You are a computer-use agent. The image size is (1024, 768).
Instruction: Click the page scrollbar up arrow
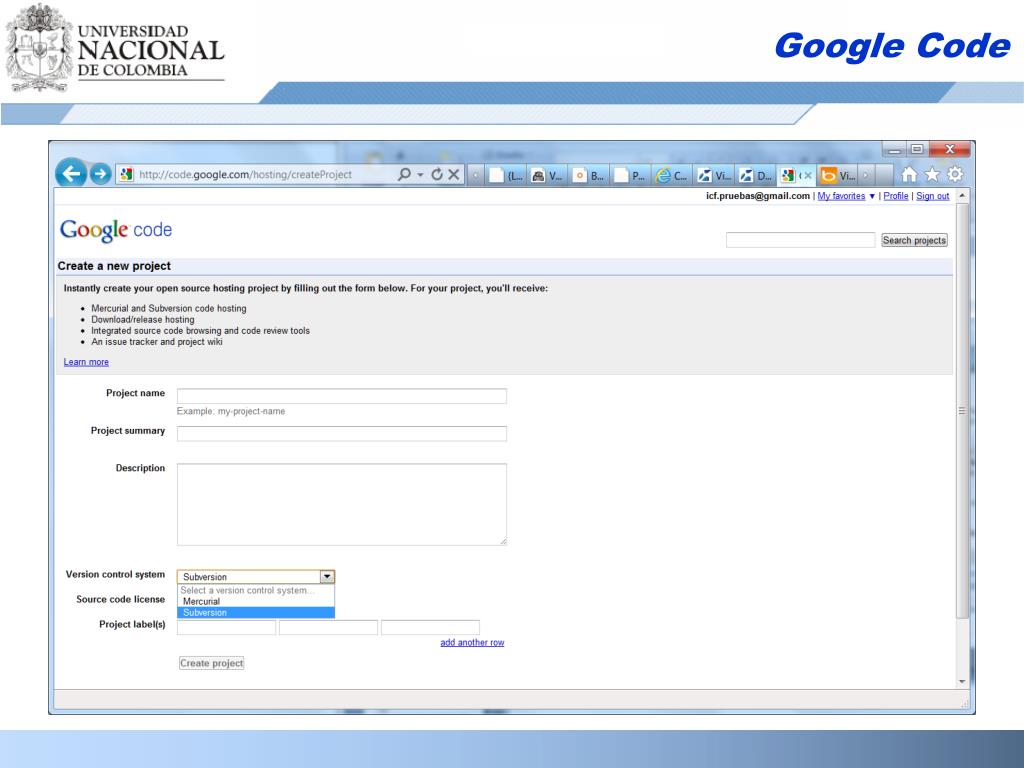click(962, 195)
